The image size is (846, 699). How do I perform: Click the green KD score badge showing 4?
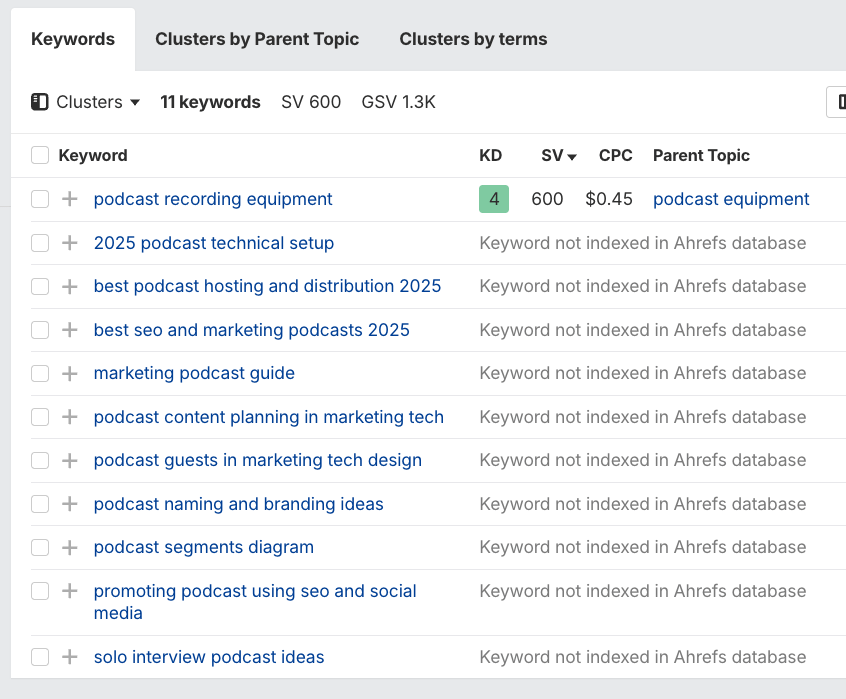493,199
